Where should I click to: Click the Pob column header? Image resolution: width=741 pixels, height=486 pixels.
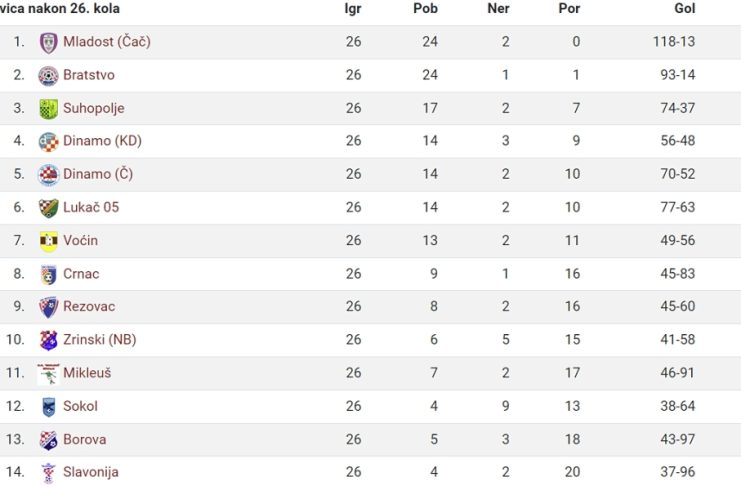(425, 8)
